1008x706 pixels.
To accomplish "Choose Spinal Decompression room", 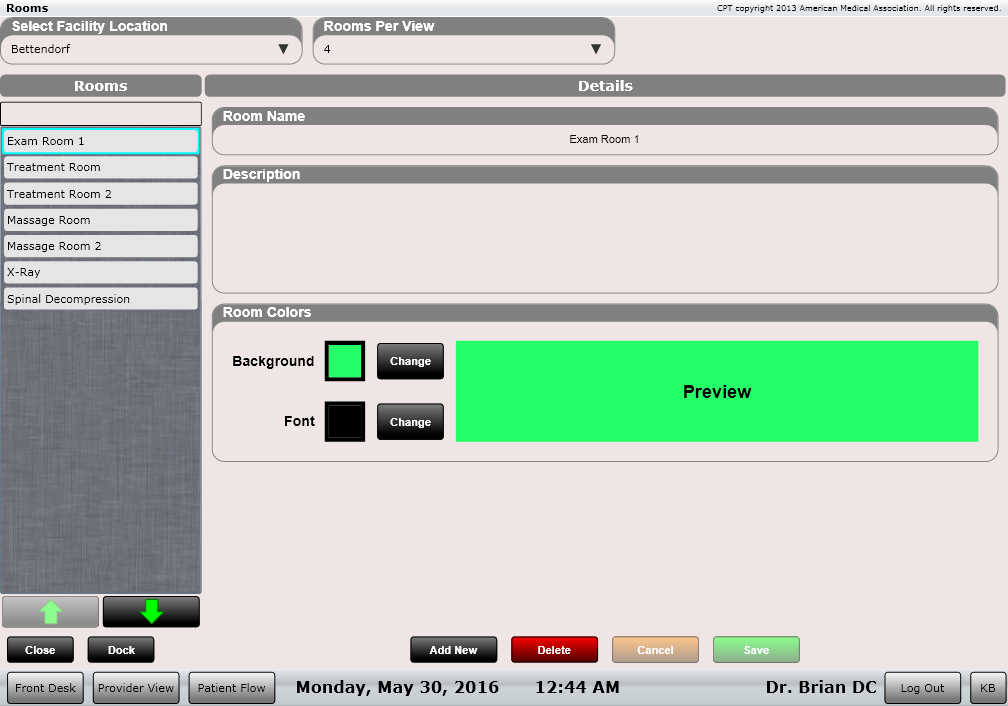I will (101, 299).
